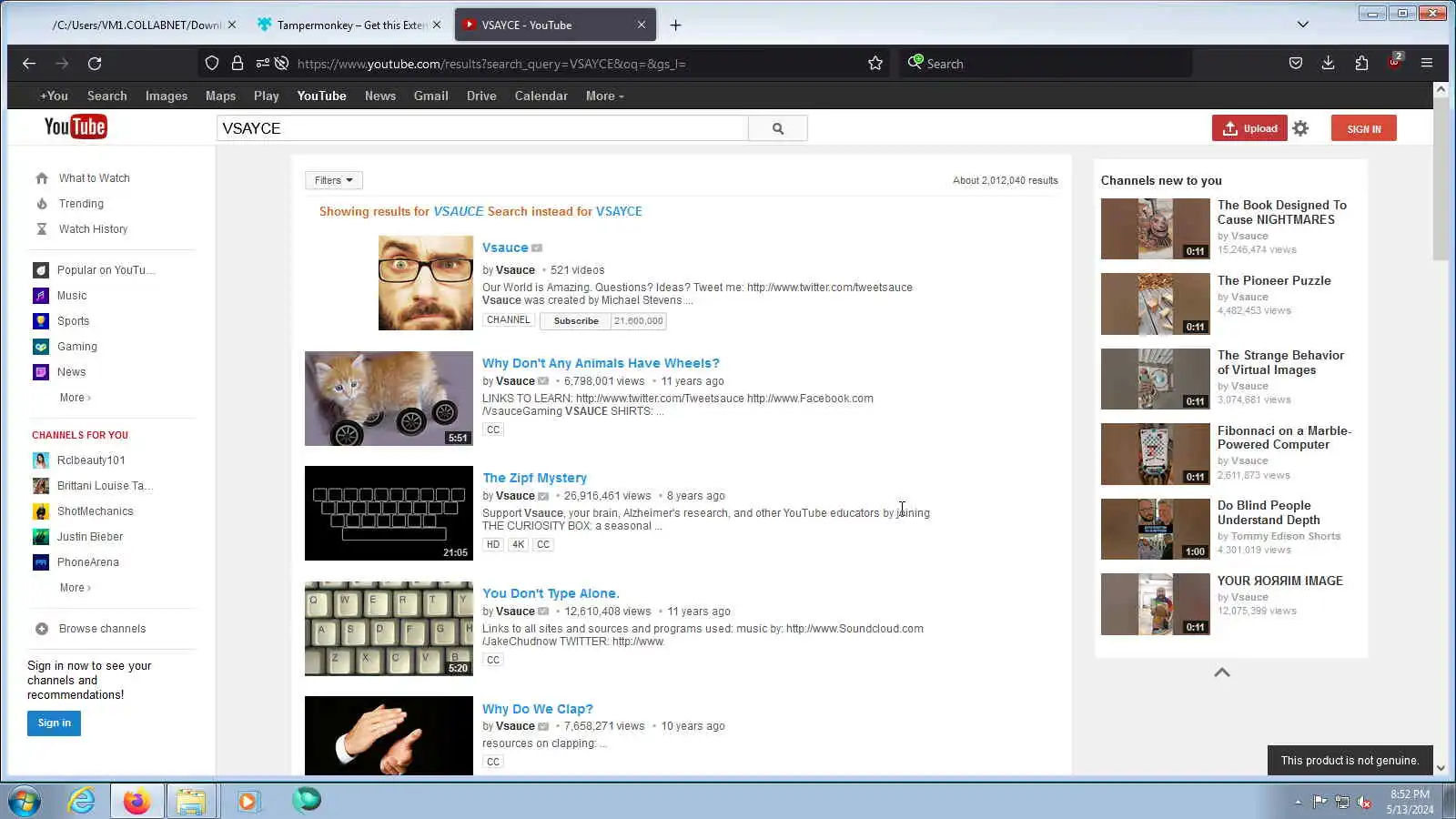Click the Music channel icon in sidebar
Viewport: 1456px width, 819px height.
click(x=41, y=296)
